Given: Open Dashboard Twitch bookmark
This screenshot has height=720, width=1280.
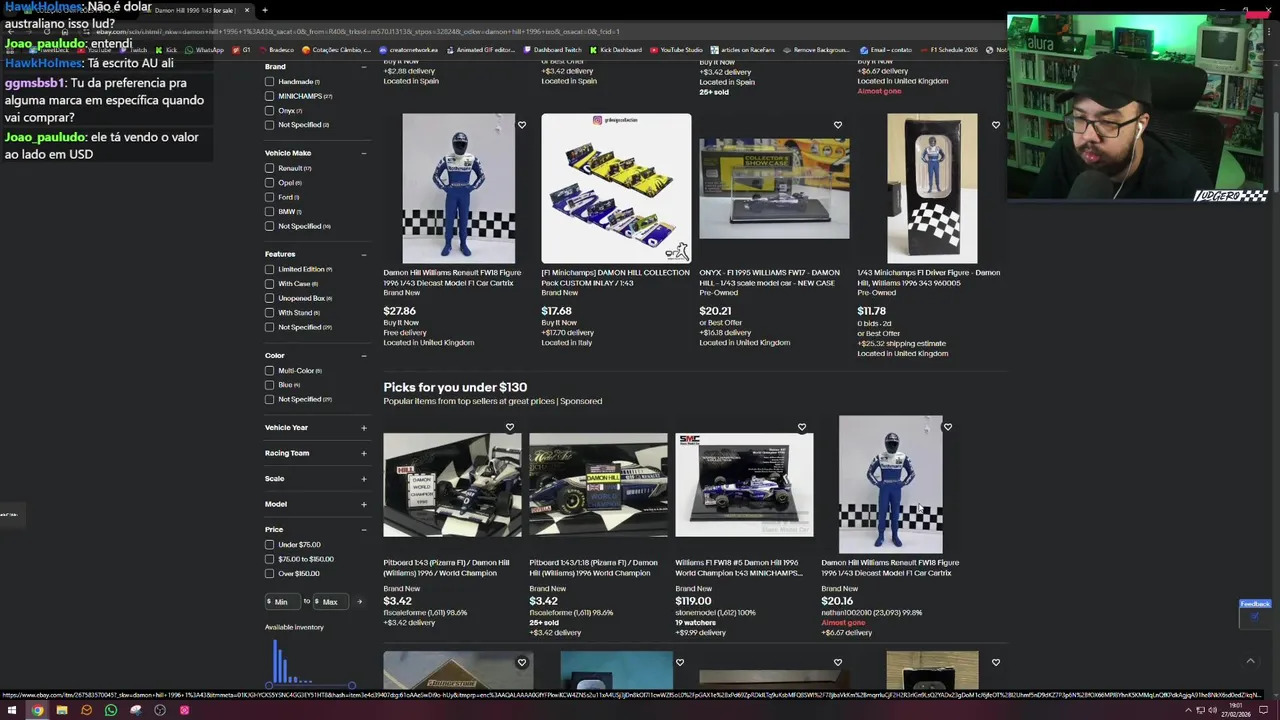Looking at the screenshot, I should pyautogui.click(x=552, y=50).
